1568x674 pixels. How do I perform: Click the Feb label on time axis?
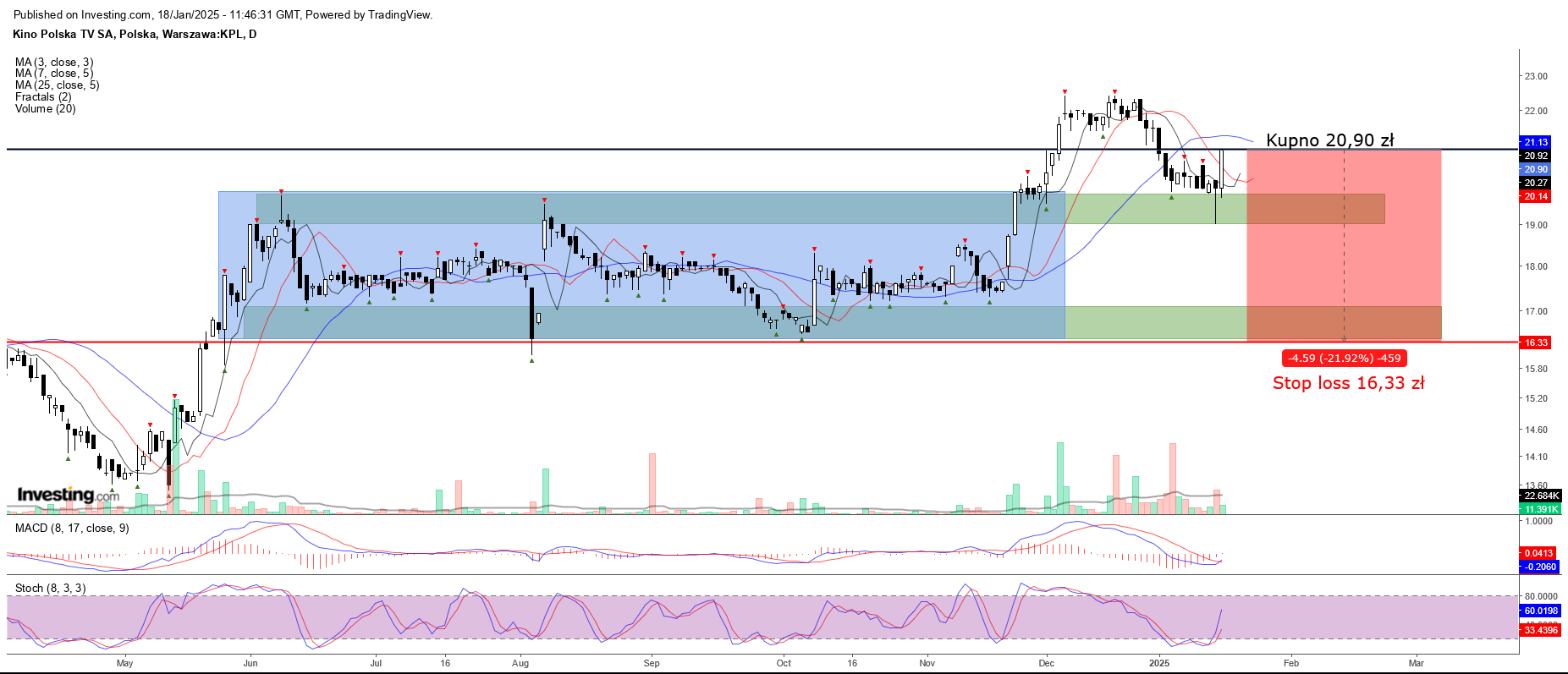[x=1291, y=663]
